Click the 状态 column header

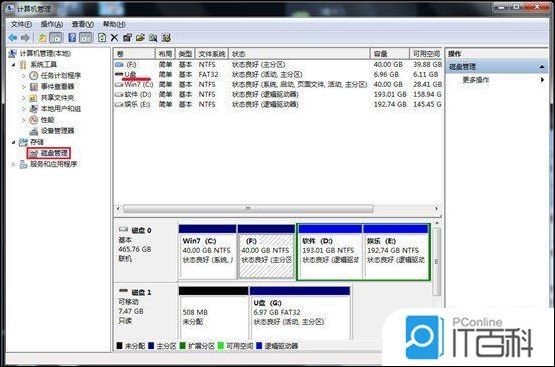click(299, 54)
